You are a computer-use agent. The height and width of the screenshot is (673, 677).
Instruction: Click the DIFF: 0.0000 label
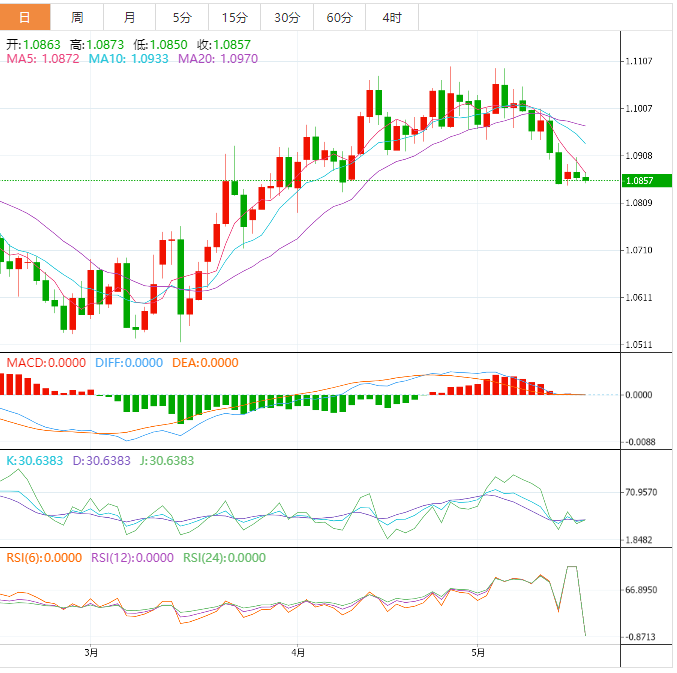(131, 362)
